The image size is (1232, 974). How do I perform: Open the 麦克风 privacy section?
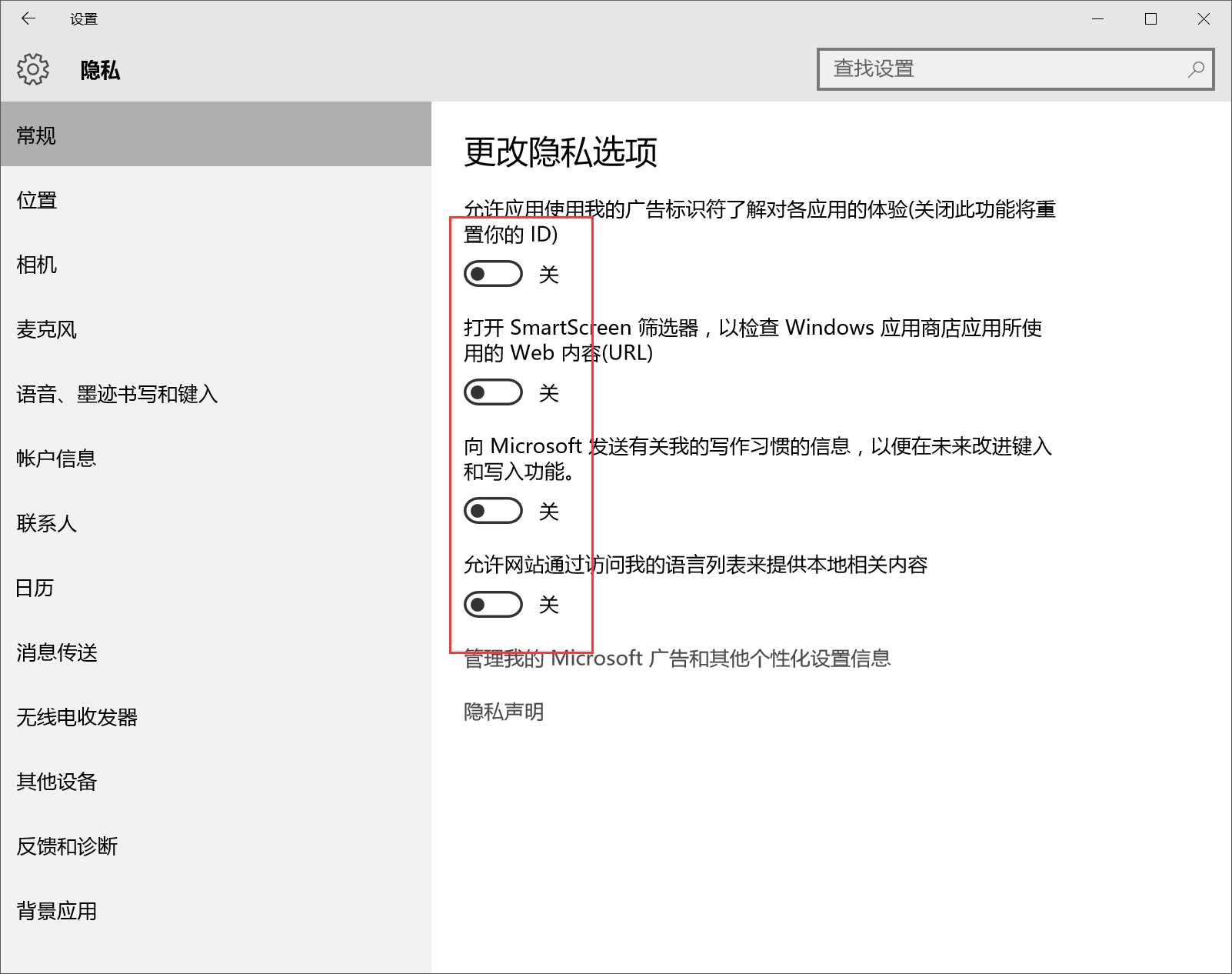[x=216, y=329]
